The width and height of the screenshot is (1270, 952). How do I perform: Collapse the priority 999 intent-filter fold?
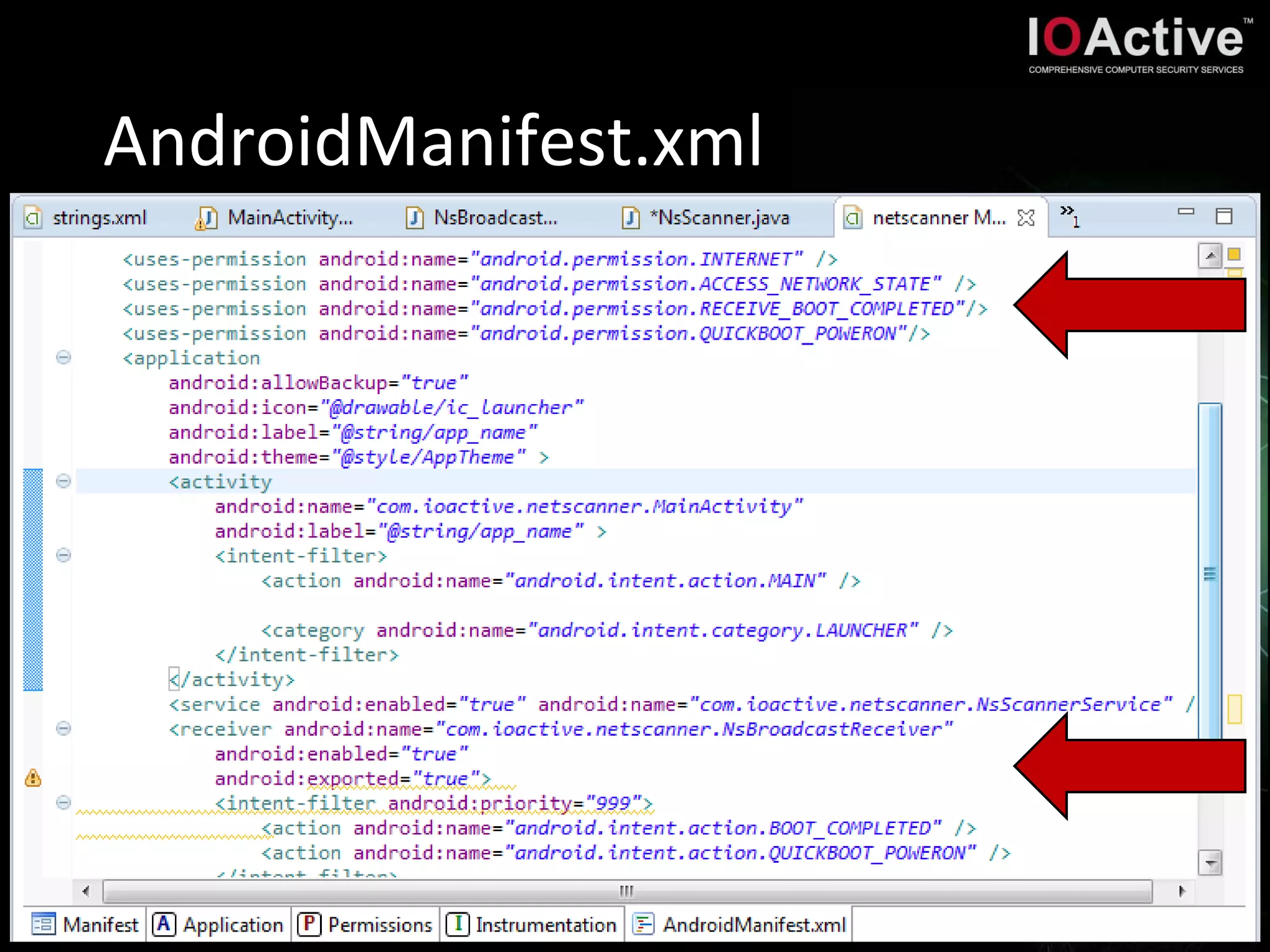click(63, 803)
